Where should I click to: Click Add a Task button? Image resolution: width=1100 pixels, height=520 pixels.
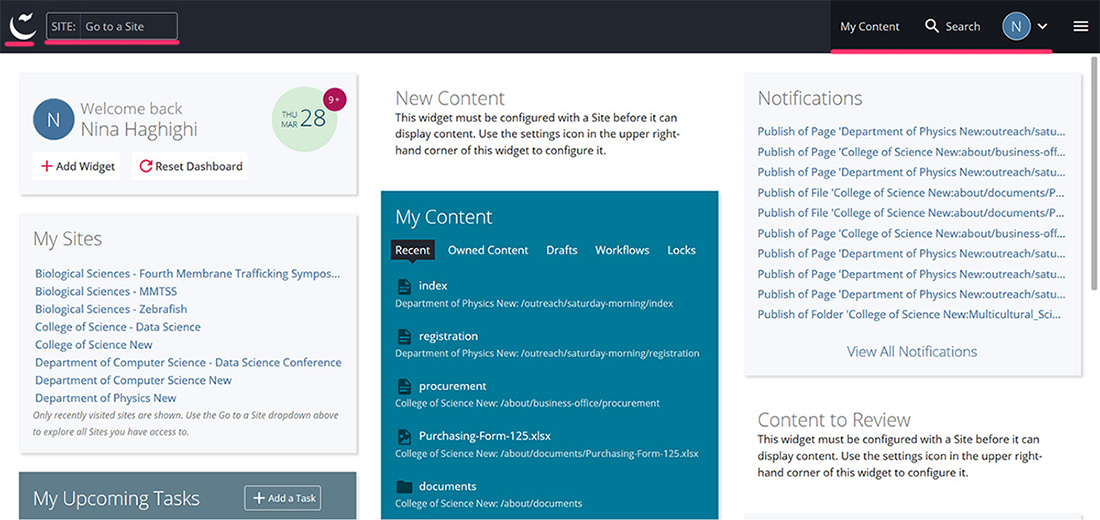pyautogui.click(x=283, y=498)
